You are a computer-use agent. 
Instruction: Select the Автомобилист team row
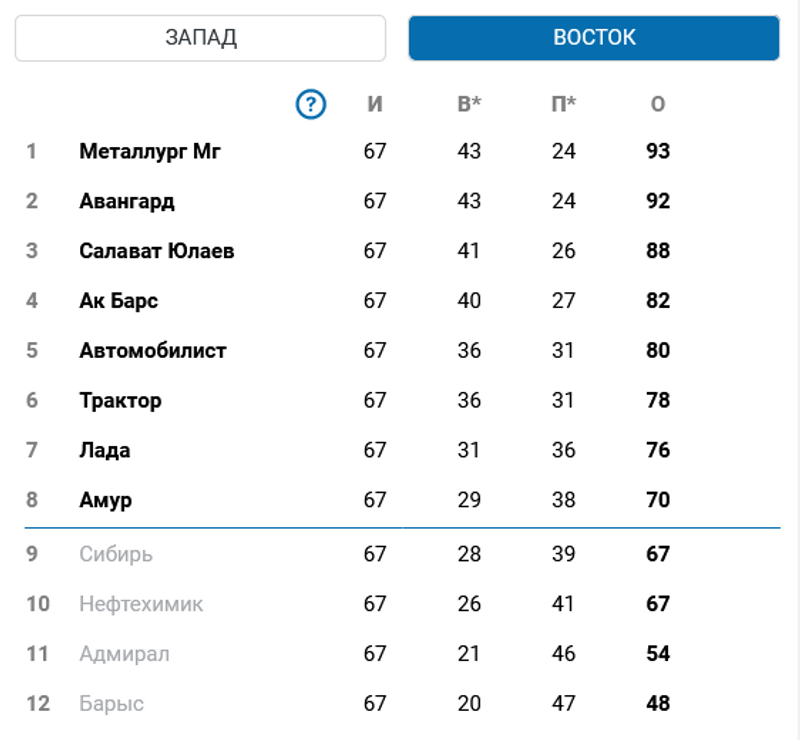(153, 351)
